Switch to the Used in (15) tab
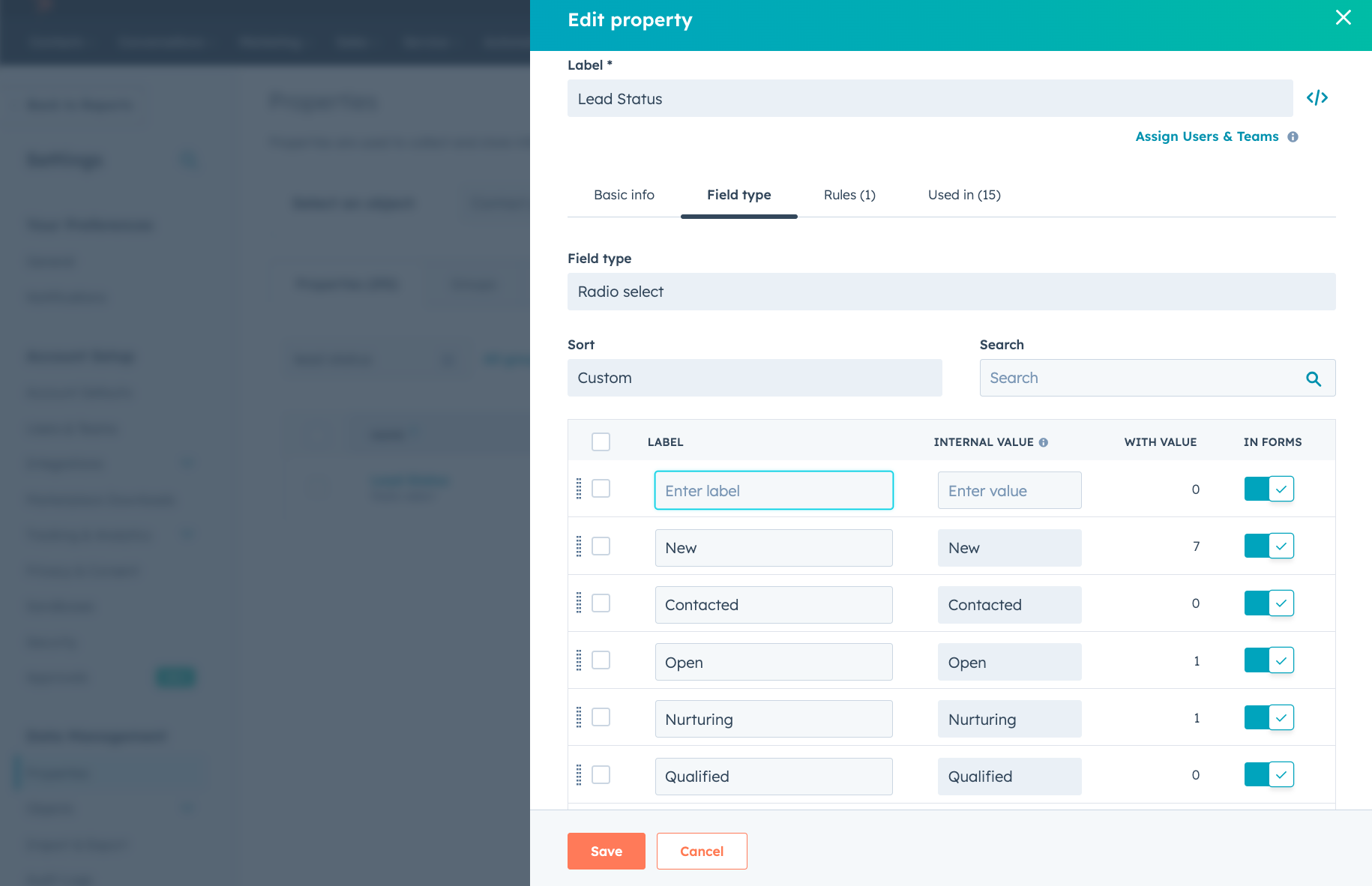Screen dimensions: 1372x886 pos(963,195)
